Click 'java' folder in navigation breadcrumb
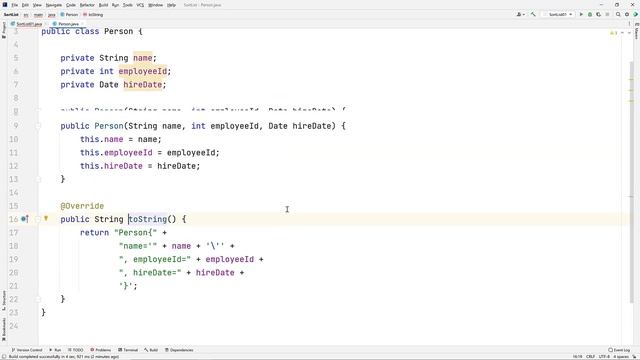The height and width of the screenshot is (360, 640). click(51, 15)
